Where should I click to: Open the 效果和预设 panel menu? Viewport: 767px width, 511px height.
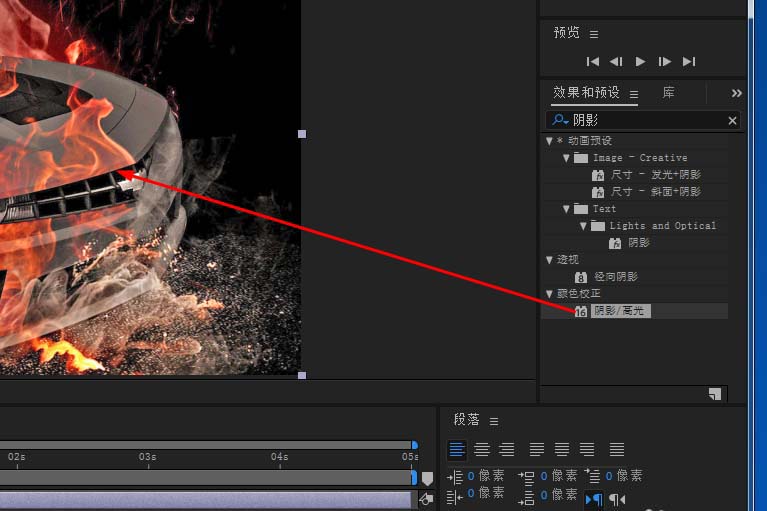pyautogui.click(x=634, y=94)
